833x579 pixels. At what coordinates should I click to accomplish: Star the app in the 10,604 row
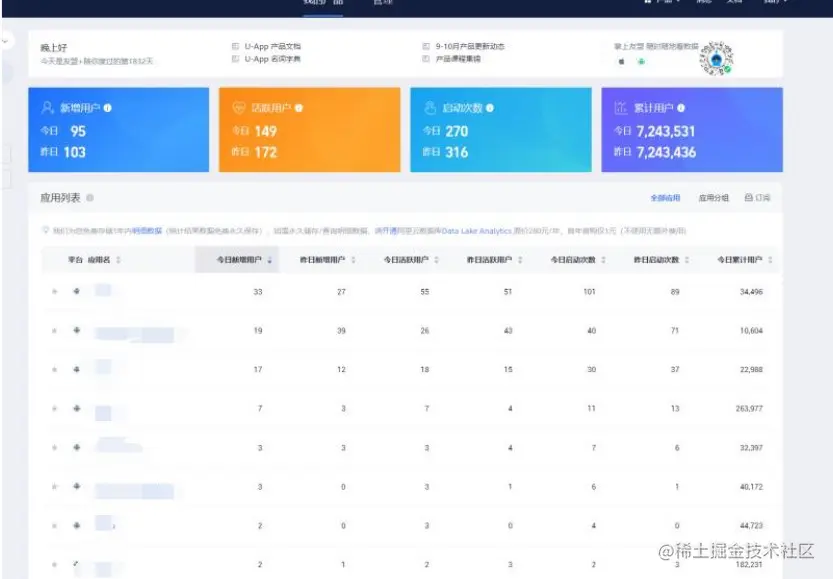click(x=54, y=331)
